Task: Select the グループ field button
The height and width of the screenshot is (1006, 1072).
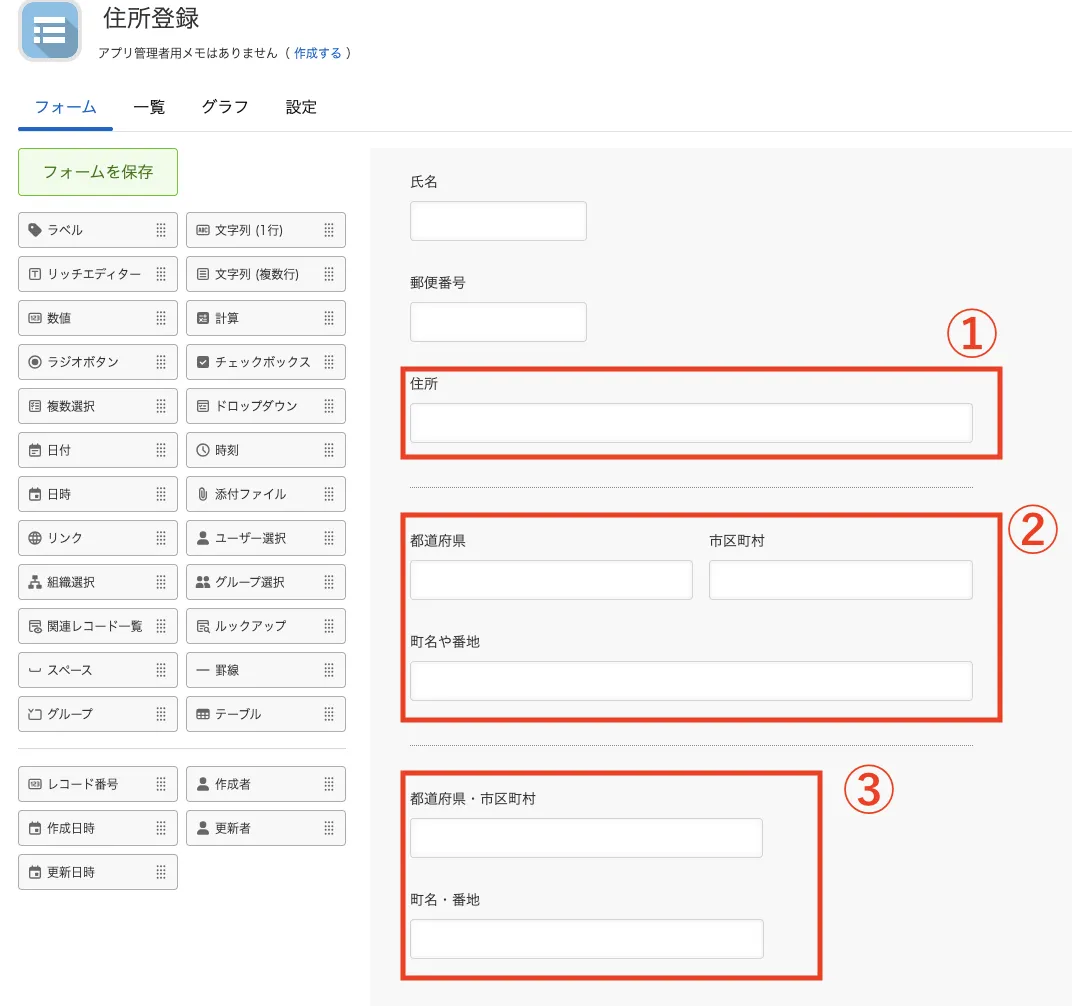Action: point(98,714)
